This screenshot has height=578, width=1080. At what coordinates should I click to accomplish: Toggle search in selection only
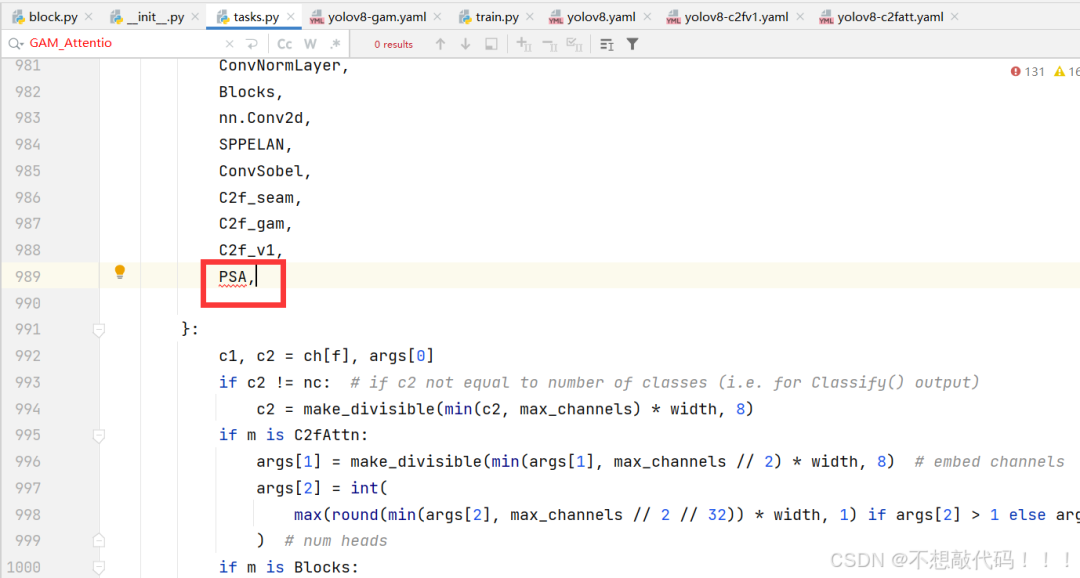tap(491, 44)
